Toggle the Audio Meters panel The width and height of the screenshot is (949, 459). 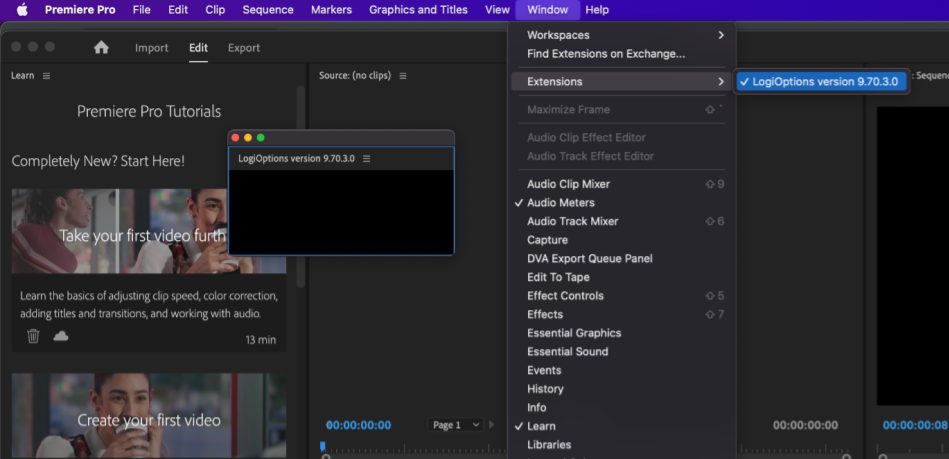622,203
